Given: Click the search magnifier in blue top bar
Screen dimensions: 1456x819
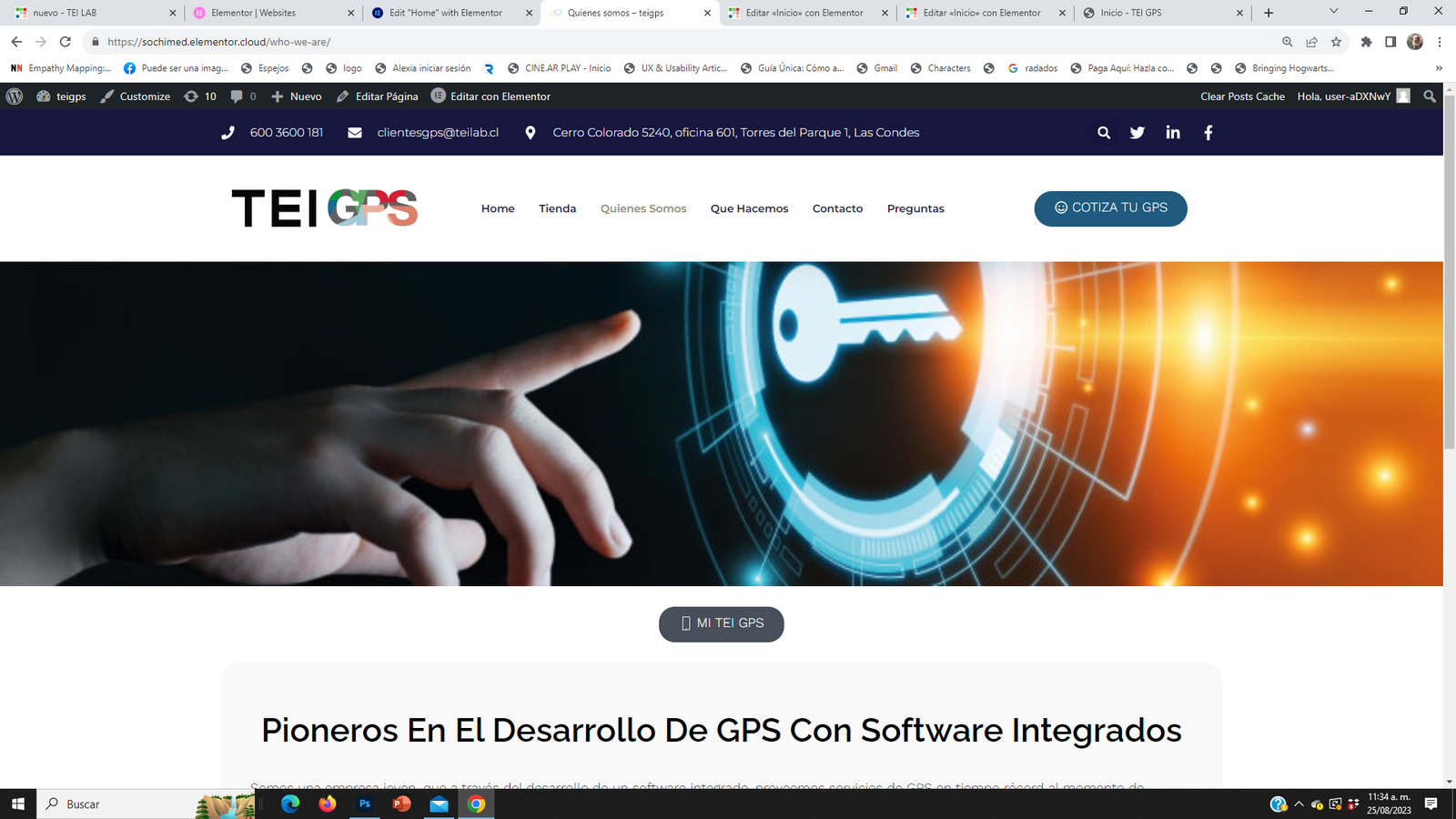Looking at the screenshot, I should click(x=1104, y=133).
